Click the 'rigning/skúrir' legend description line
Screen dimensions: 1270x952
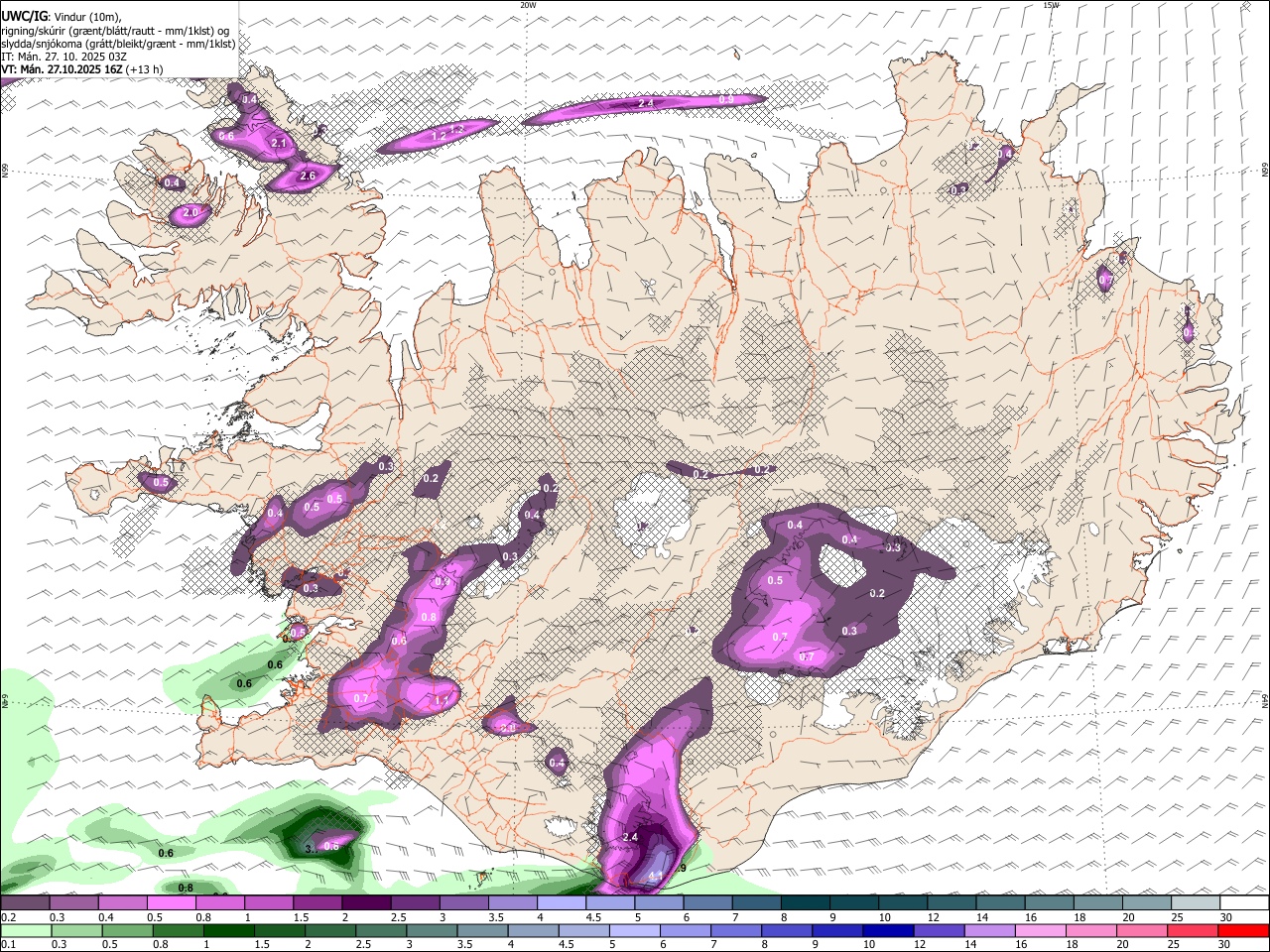pos(116,31)
